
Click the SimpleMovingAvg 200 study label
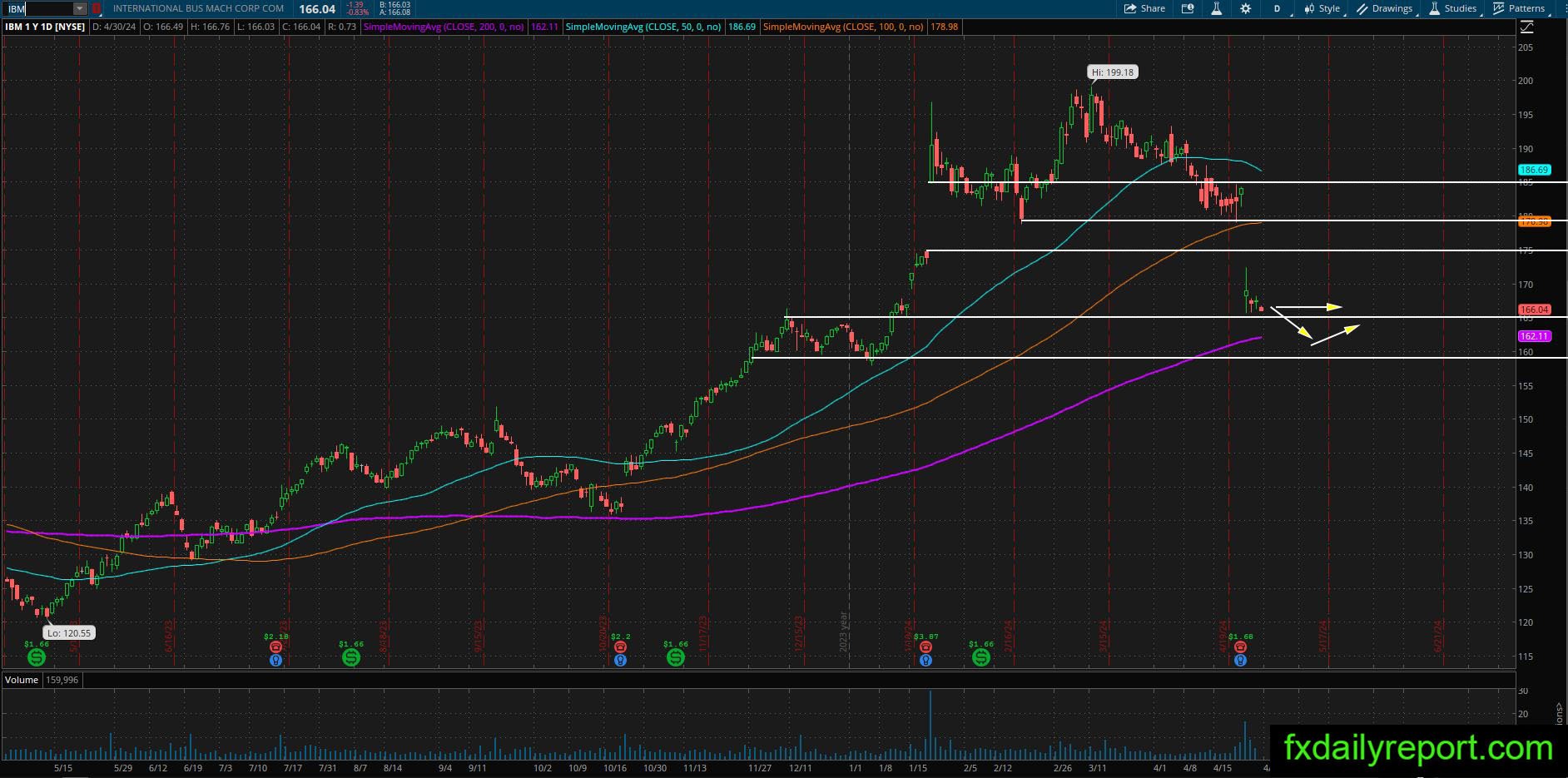tap(444, 27)
